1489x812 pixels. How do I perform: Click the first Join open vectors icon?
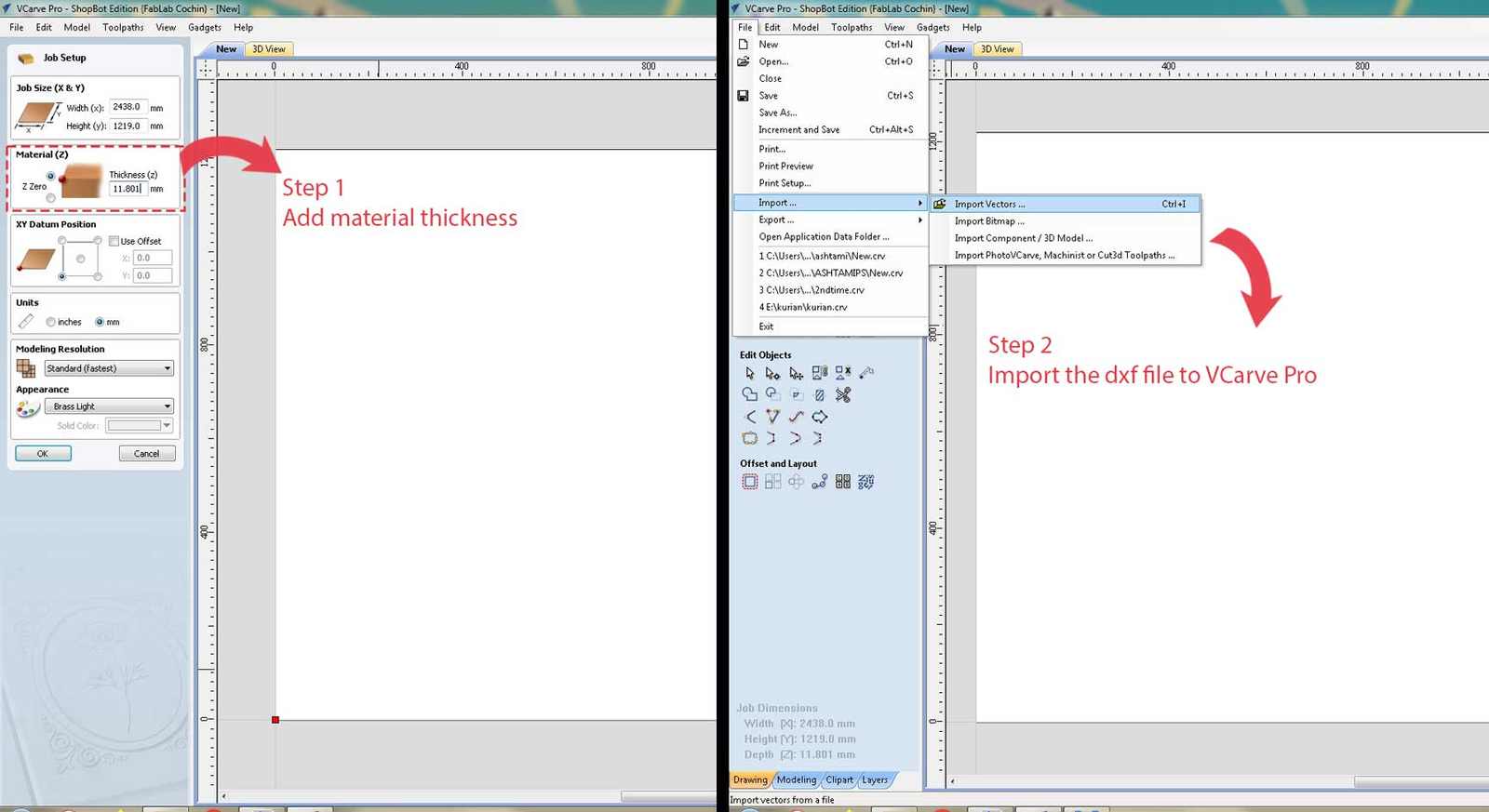click(772, 438)
